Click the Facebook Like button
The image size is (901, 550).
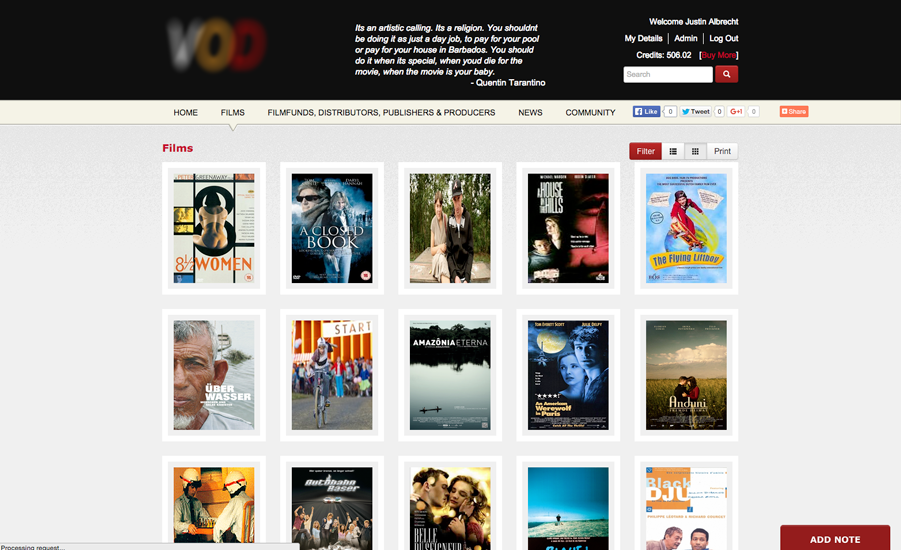(646, 111)
